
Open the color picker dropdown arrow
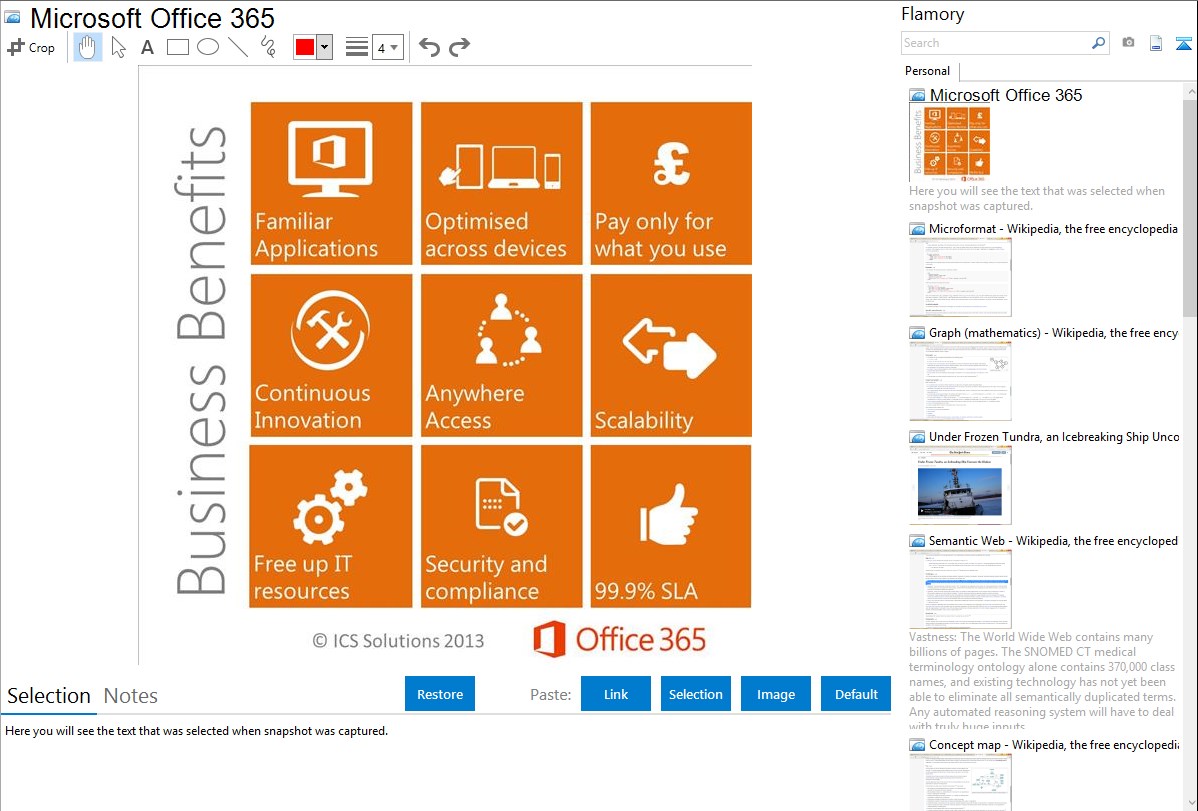[324, 47]
